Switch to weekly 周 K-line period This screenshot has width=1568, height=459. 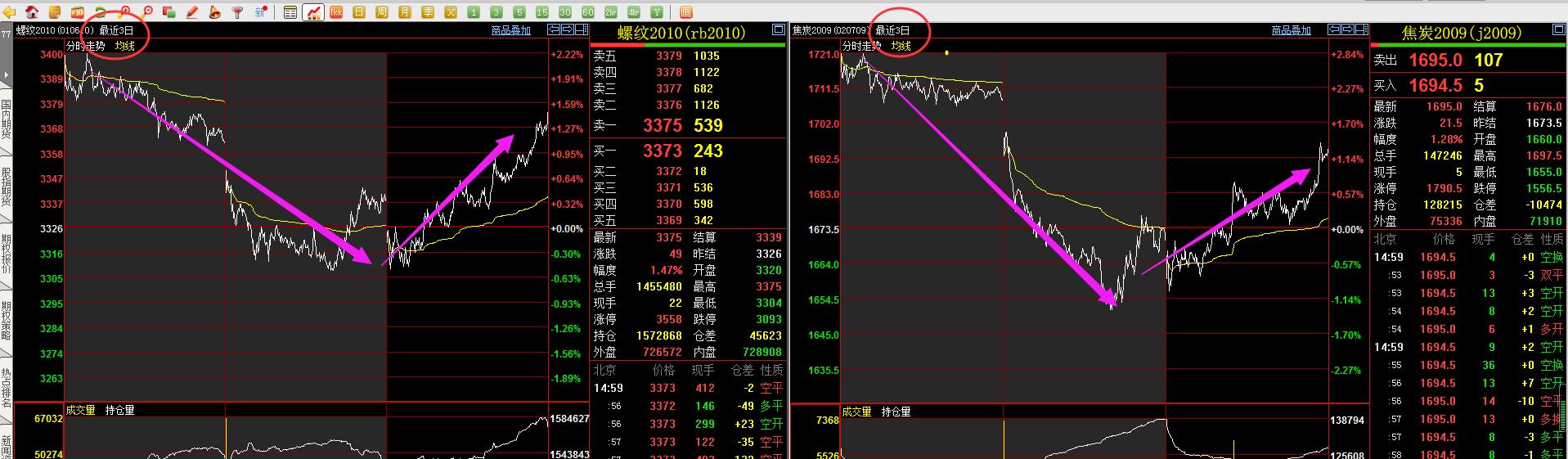[382, 12]
